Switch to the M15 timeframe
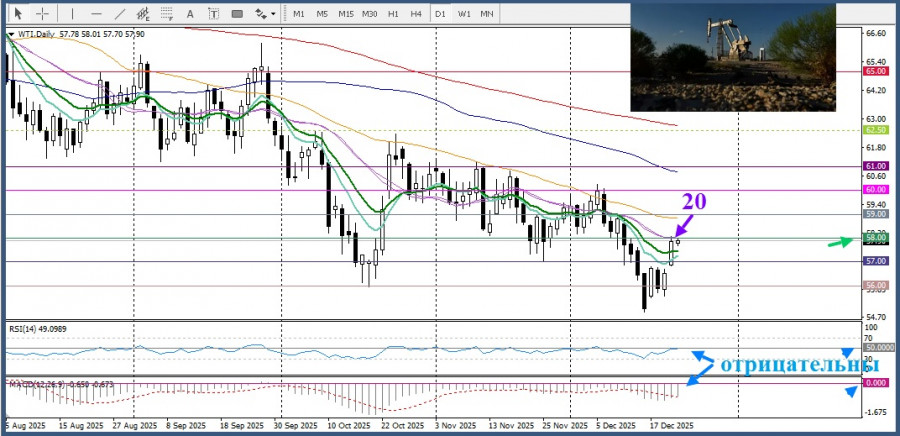This screenshot has width=900, height=436. (x=345, y=14)
